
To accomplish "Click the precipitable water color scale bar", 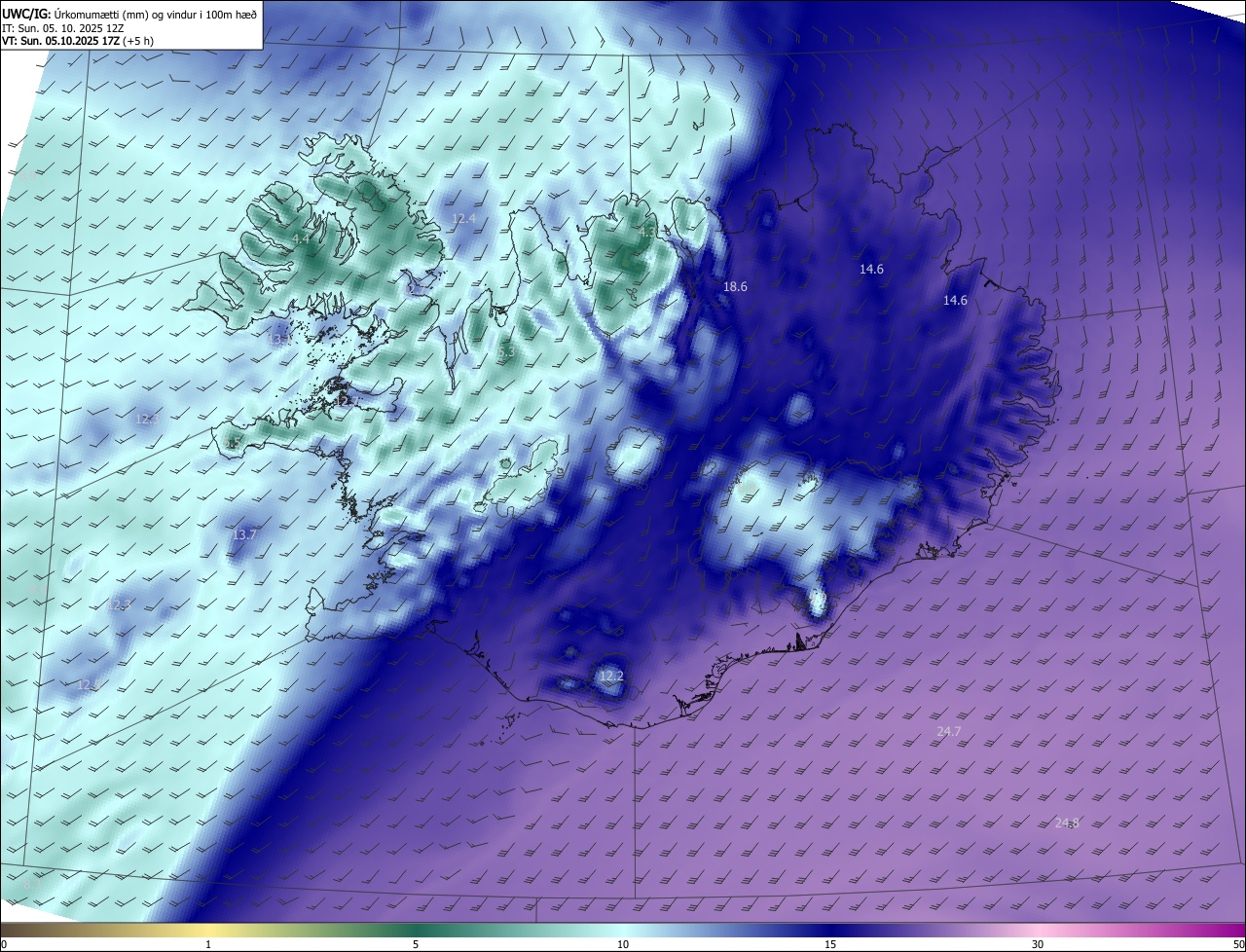I will click(x=623, y=930).
